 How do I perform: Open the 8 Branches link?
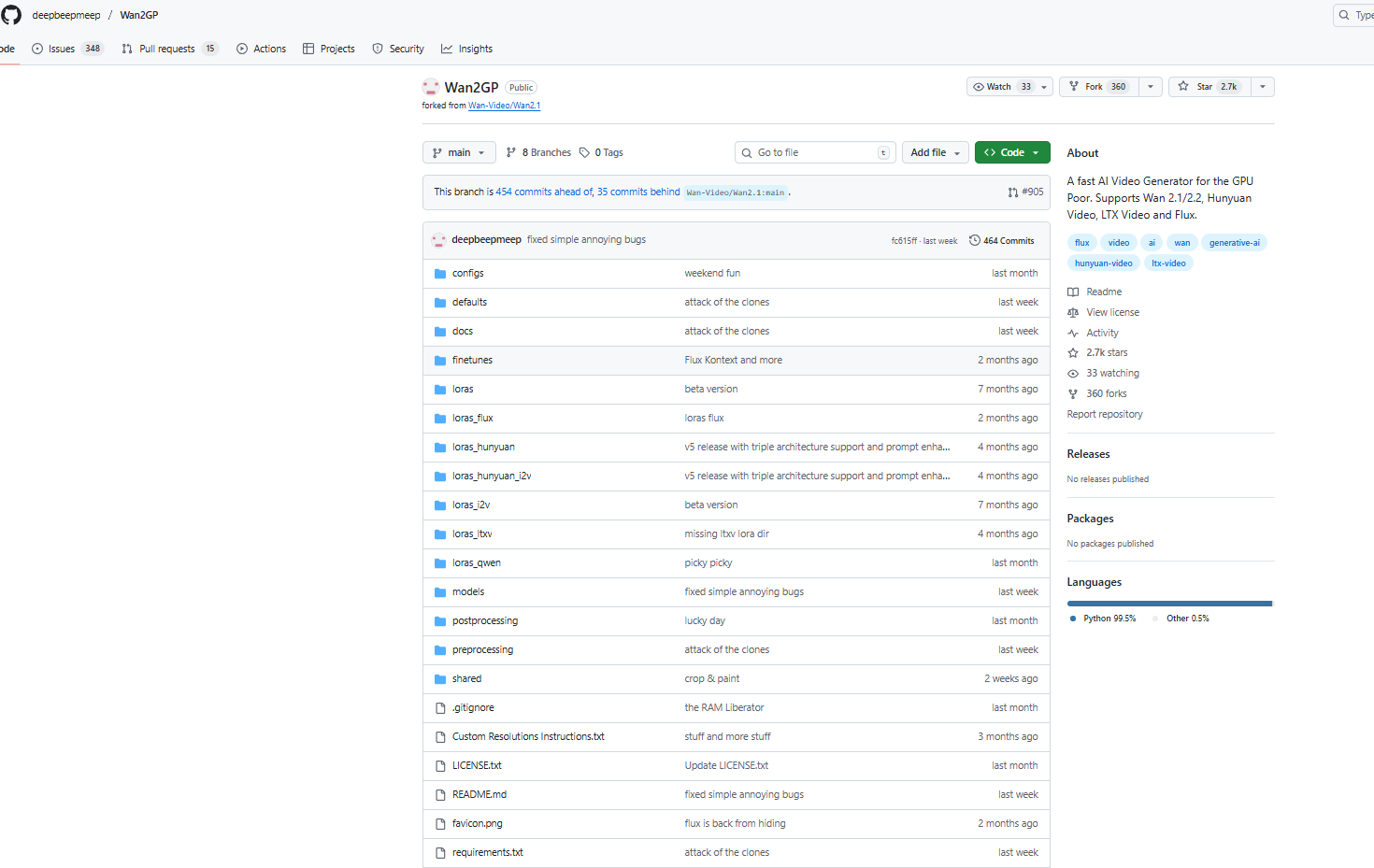coord(538,152)
